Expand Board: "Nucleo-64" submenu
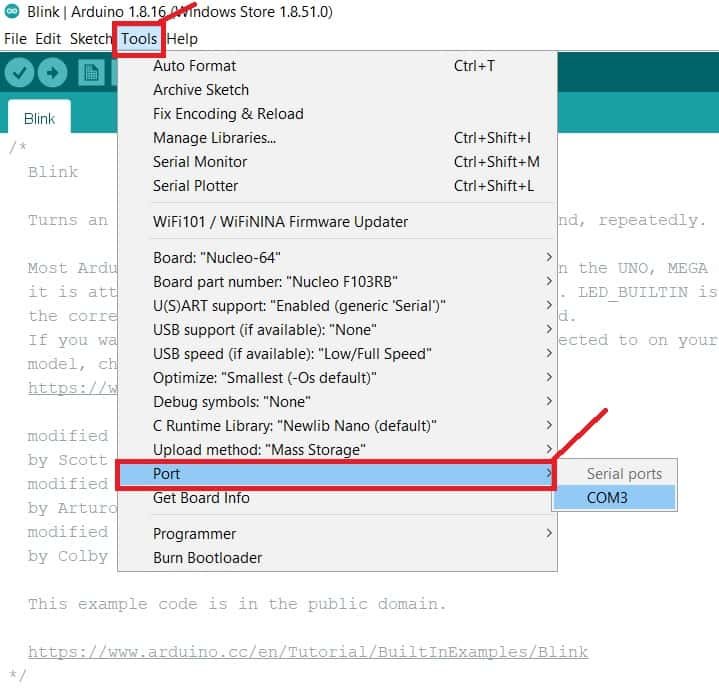Viewport: 719px width, 697px height. pos(337,258)
